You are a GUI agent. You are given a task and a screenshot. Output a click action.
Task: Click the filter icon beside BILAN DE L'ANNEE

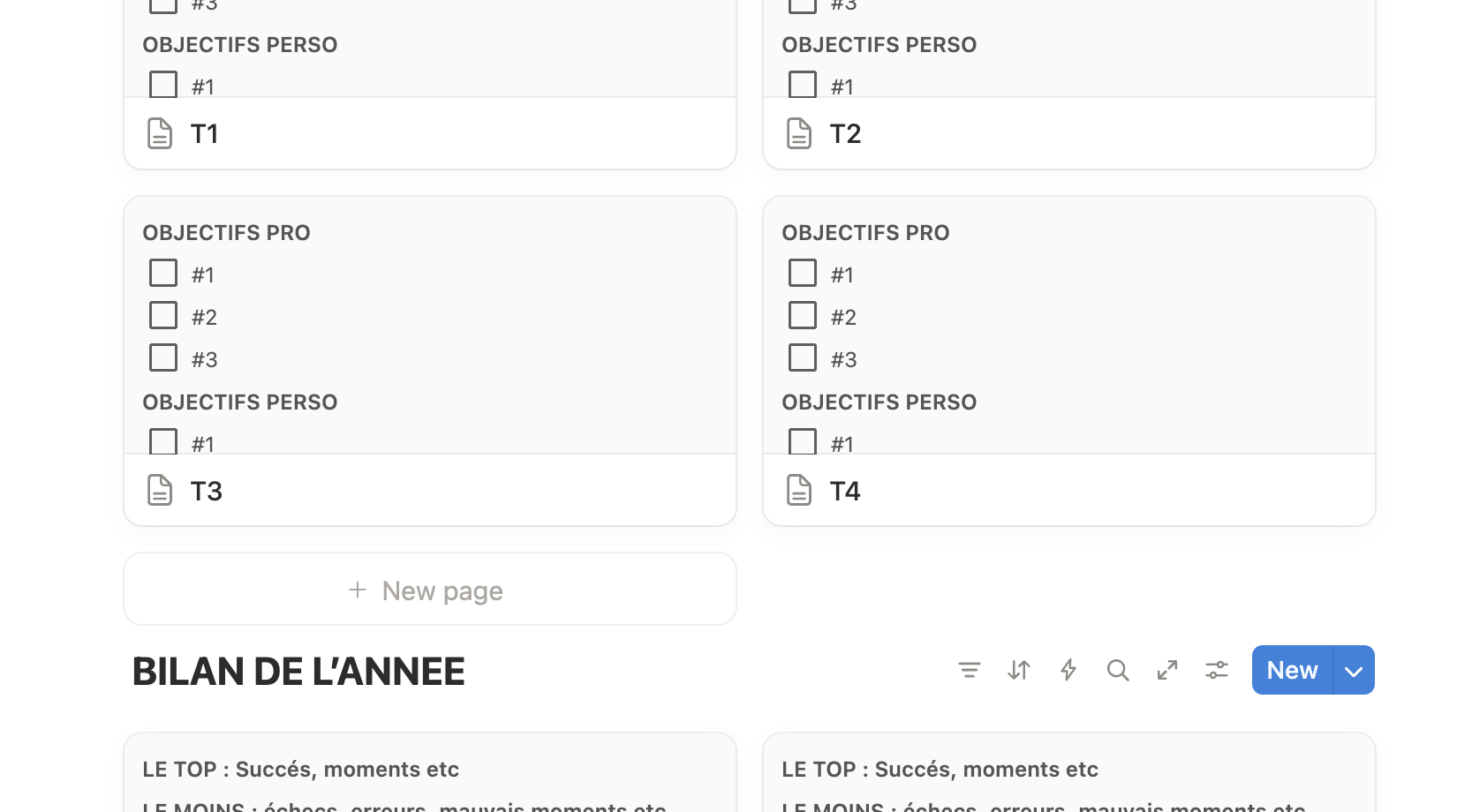pos(969,671)
